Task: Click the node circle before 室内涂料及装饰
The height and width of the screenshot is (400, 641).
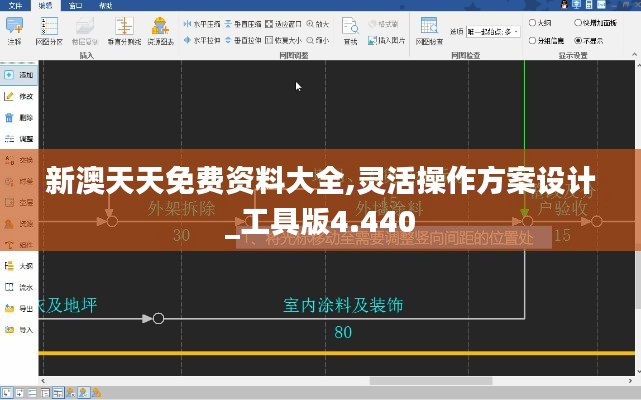Action: (x=159, y=318)
